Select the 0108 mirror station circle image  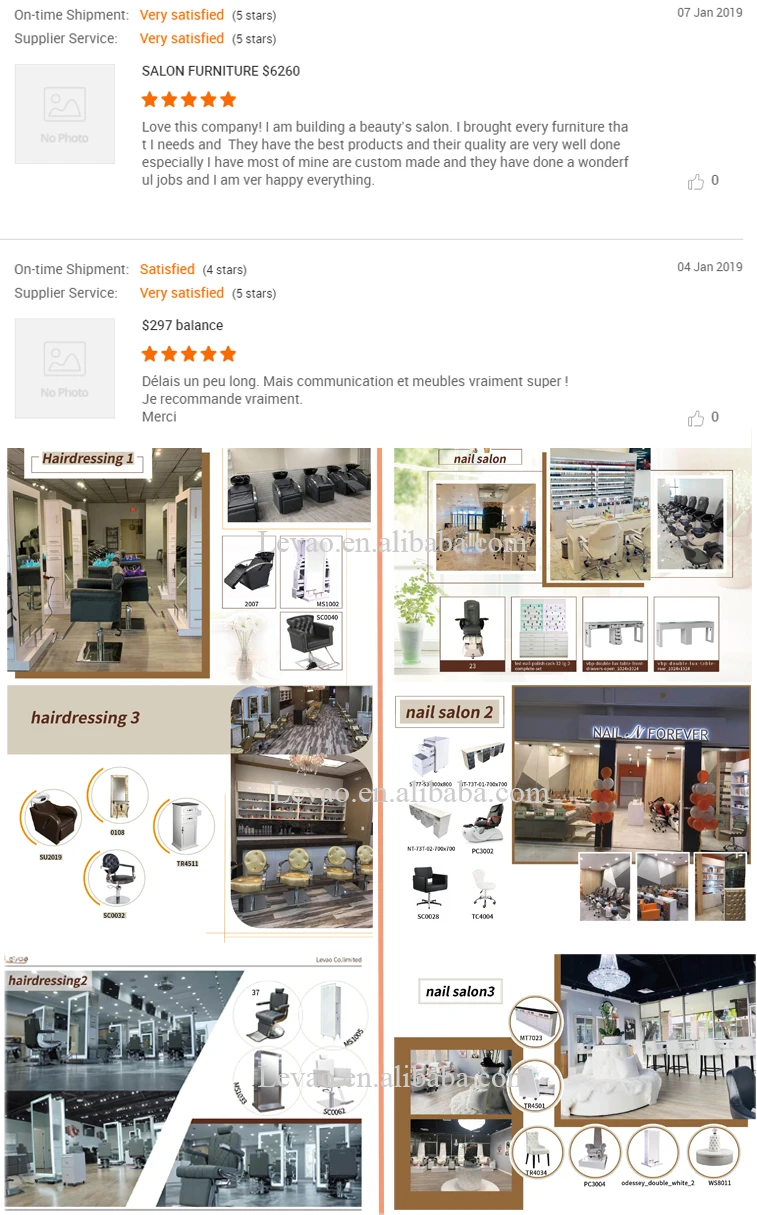click(x=117, y=796)
